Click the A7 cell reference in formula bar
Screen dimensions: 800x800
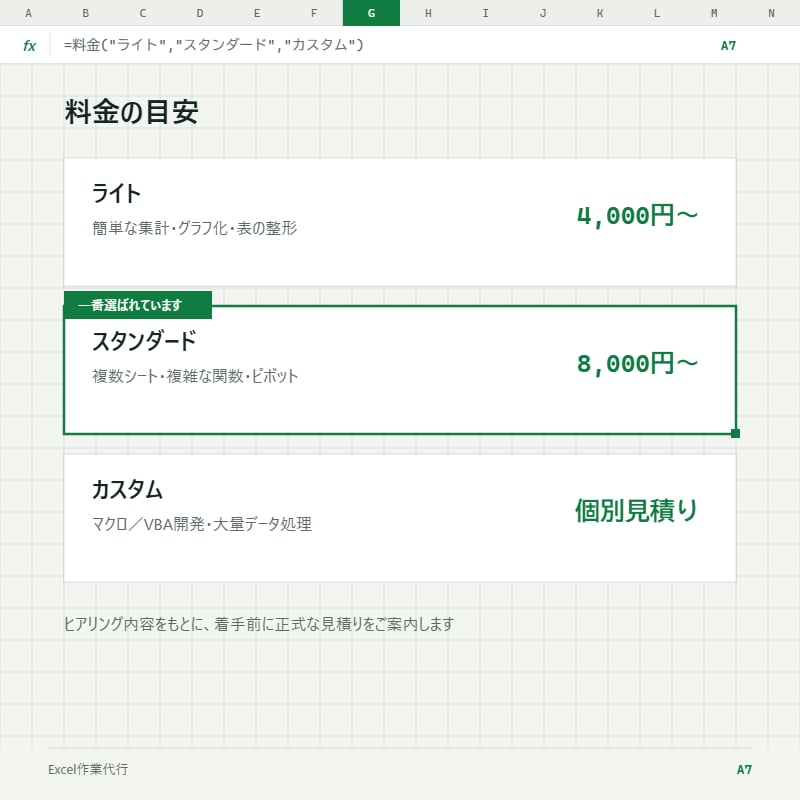click(x=728, y=45)
